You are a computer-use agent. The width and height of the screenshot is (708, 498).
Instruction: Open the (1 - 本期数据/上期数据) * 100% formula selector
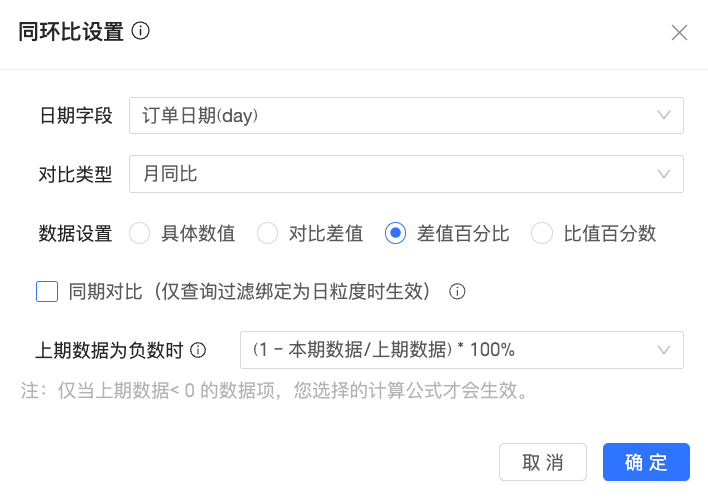click(461, 350)
